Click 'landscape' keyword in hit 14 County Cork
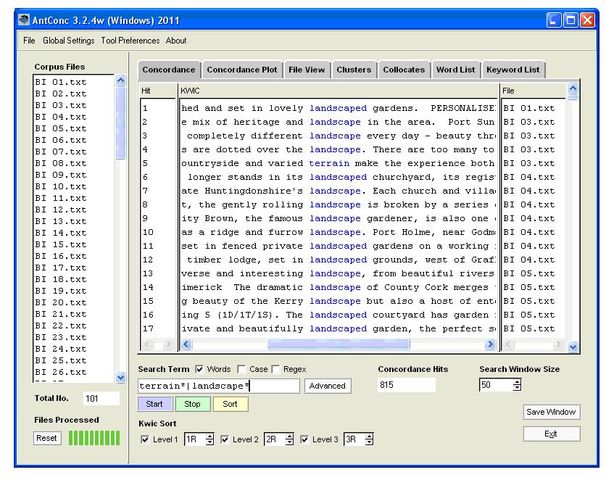Screen dimensions: 606x480 click(335, 288)
